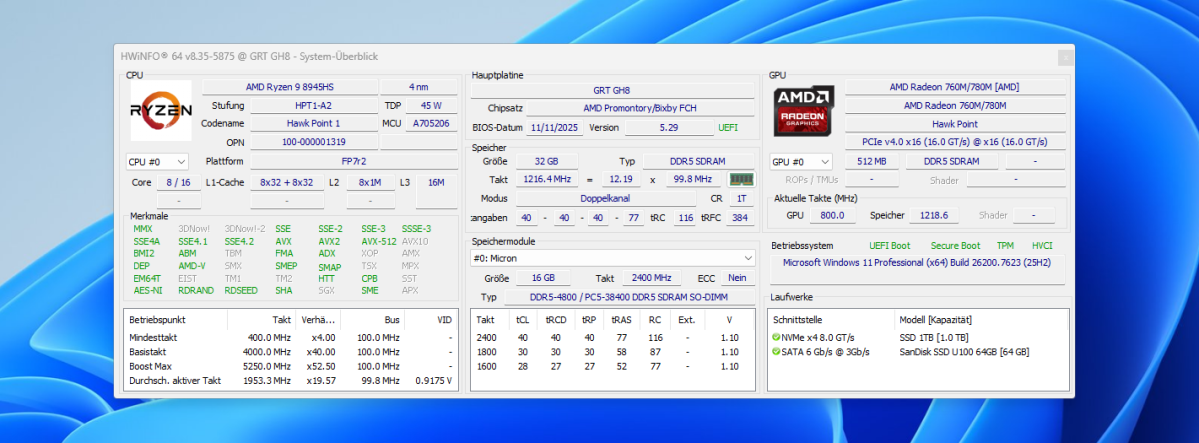1199x443 pixels.
Task: Click the 'tCL' column header
Action: click(523, 320)
